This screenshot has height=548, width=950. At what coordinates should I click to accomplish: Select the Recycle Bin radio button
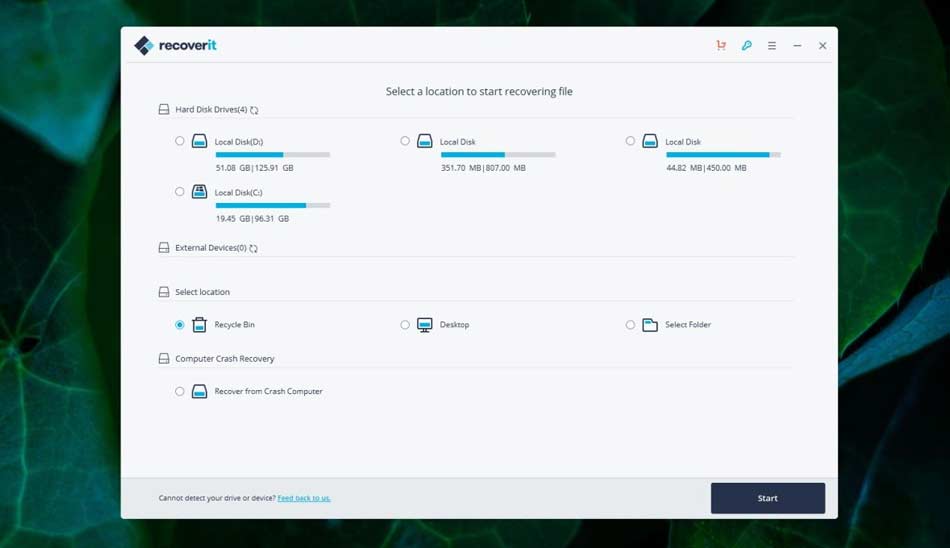[179, 324]
